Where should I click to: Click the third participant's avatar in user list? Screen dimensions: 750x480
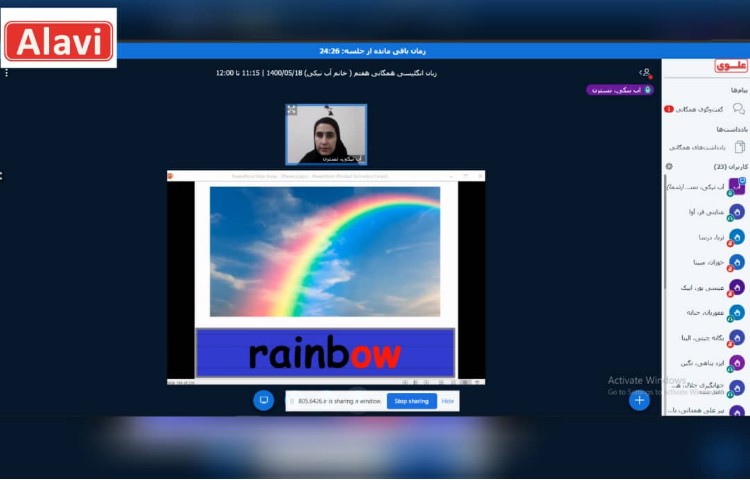click(x=736, y=237)
